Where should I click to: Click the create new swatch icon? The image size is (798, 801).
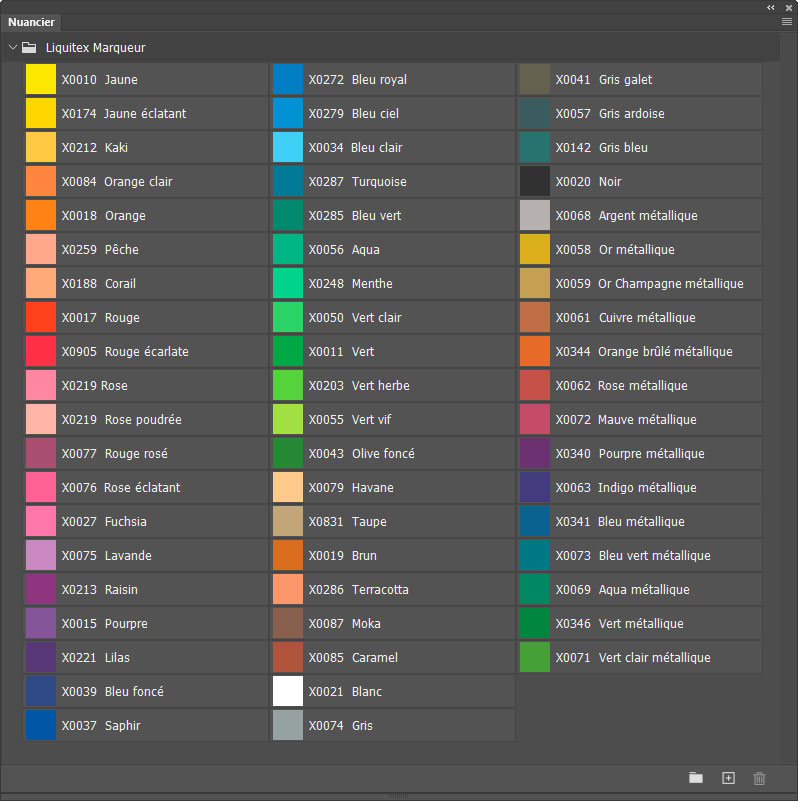click(x=728, y=778)
